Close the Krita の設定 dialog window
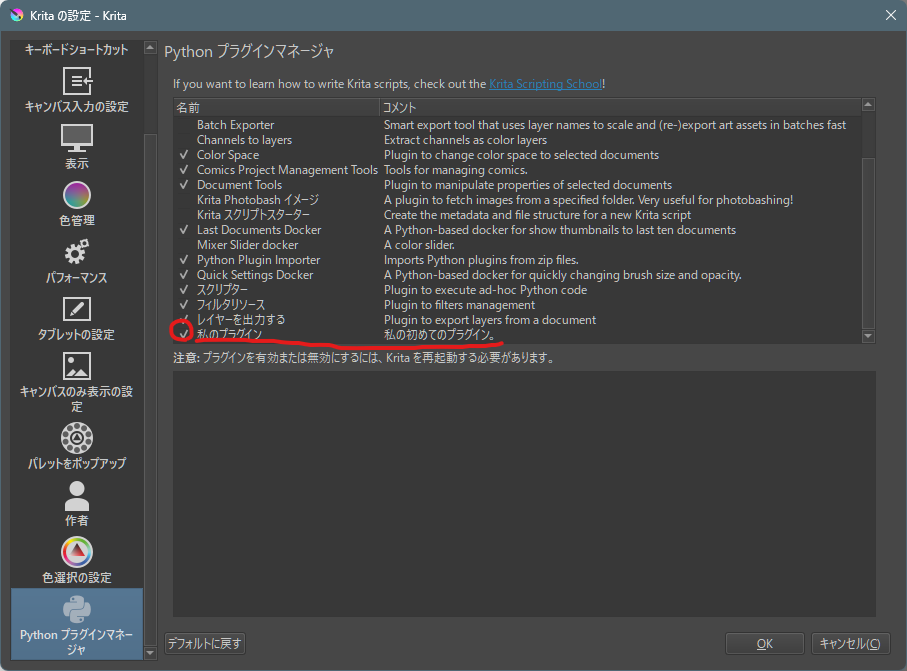The width and height of the screenshot is (907, 671). tap(891, 15)
